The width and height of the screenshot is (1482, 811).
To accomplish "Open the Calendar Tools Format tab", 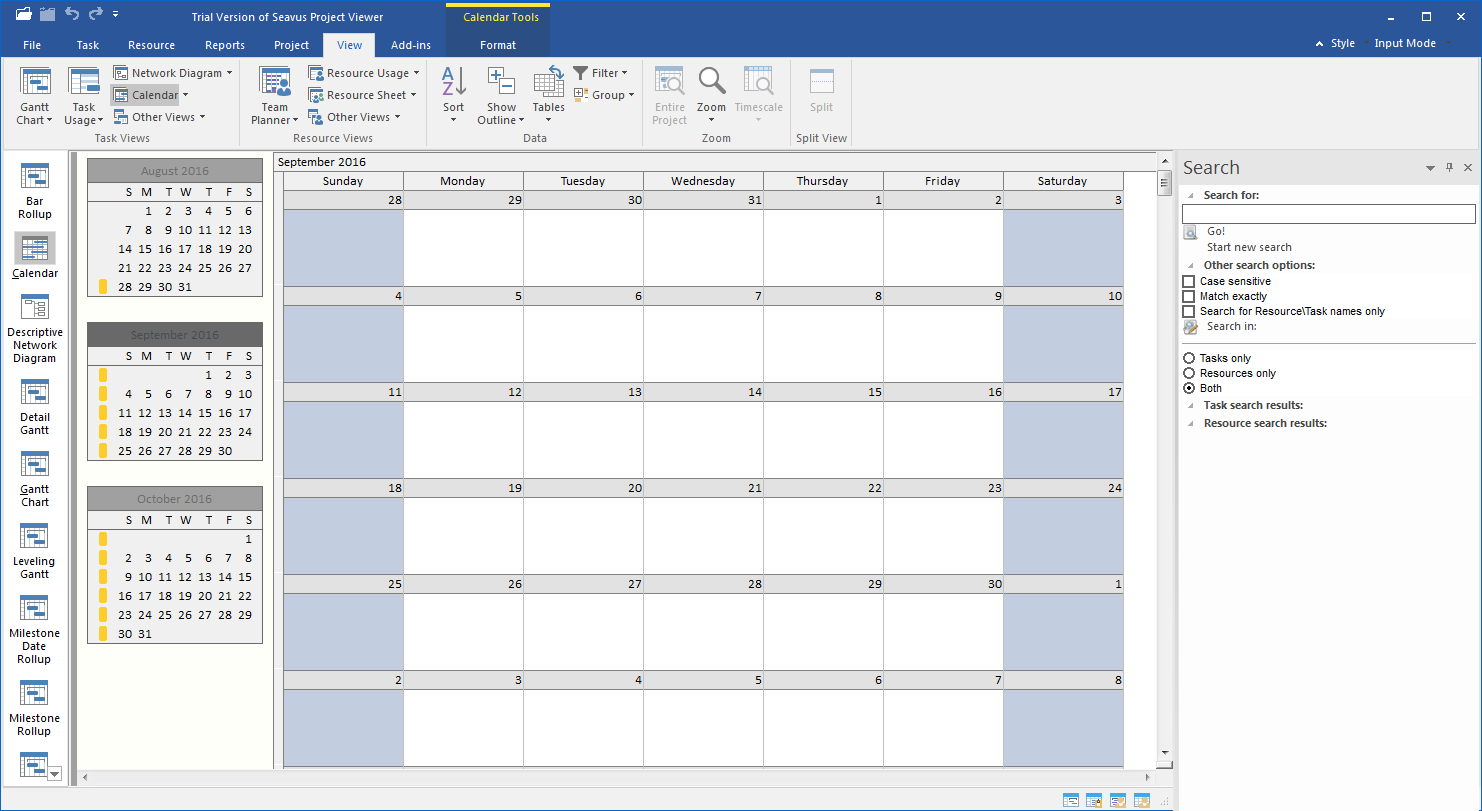I will (497, 45).
